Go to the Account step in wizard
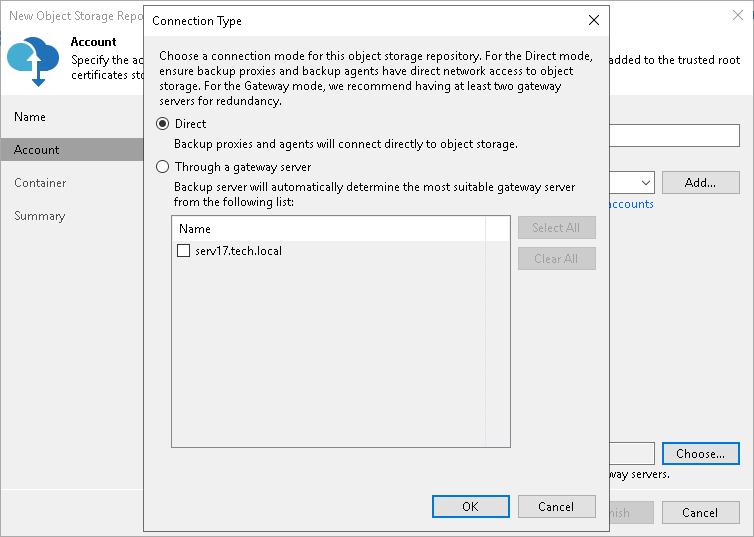 [x=72, y=150]
